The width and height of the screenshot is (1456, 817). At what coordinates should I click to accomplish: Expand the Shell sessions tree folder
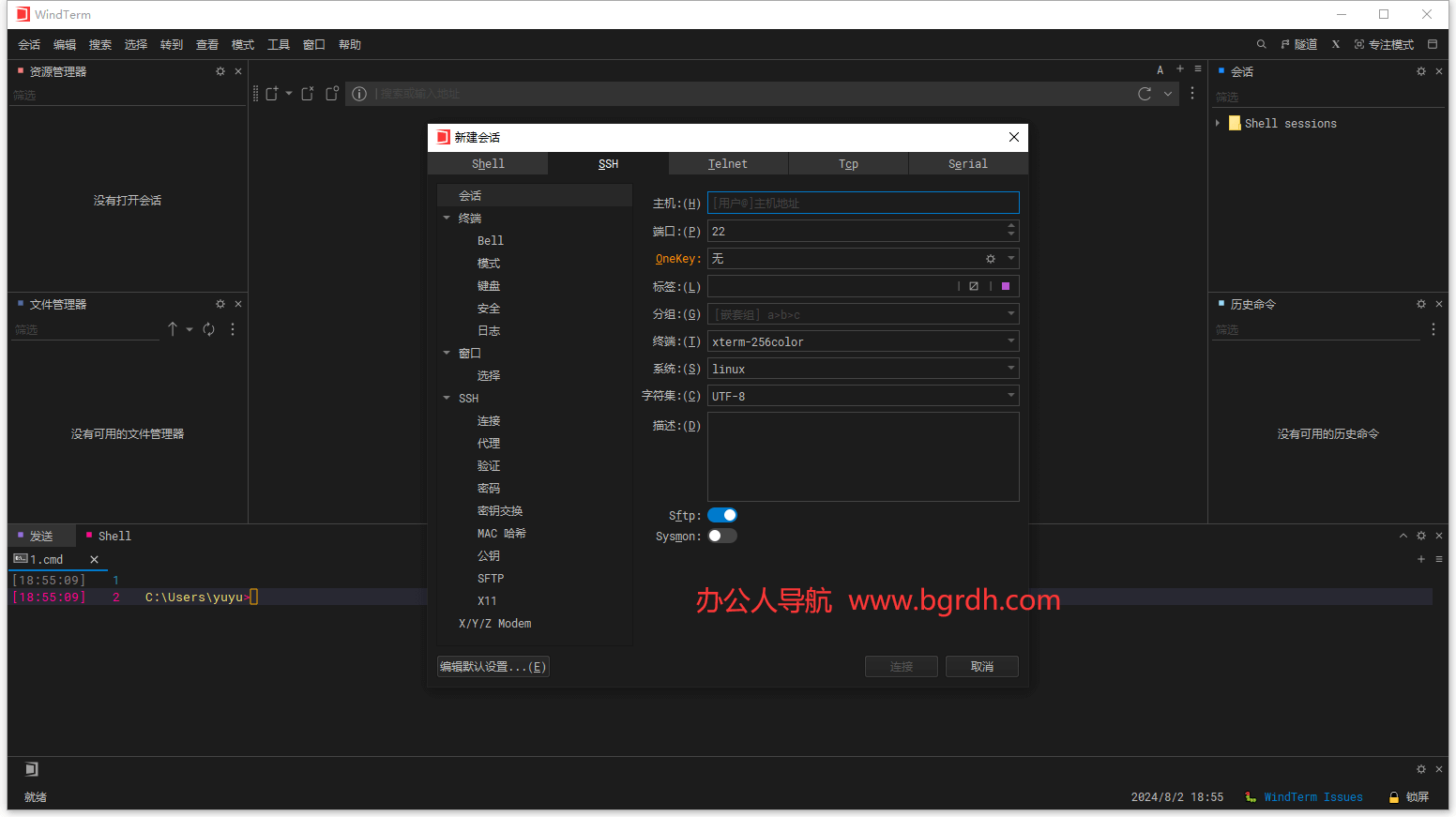(x=1218, y=123)
